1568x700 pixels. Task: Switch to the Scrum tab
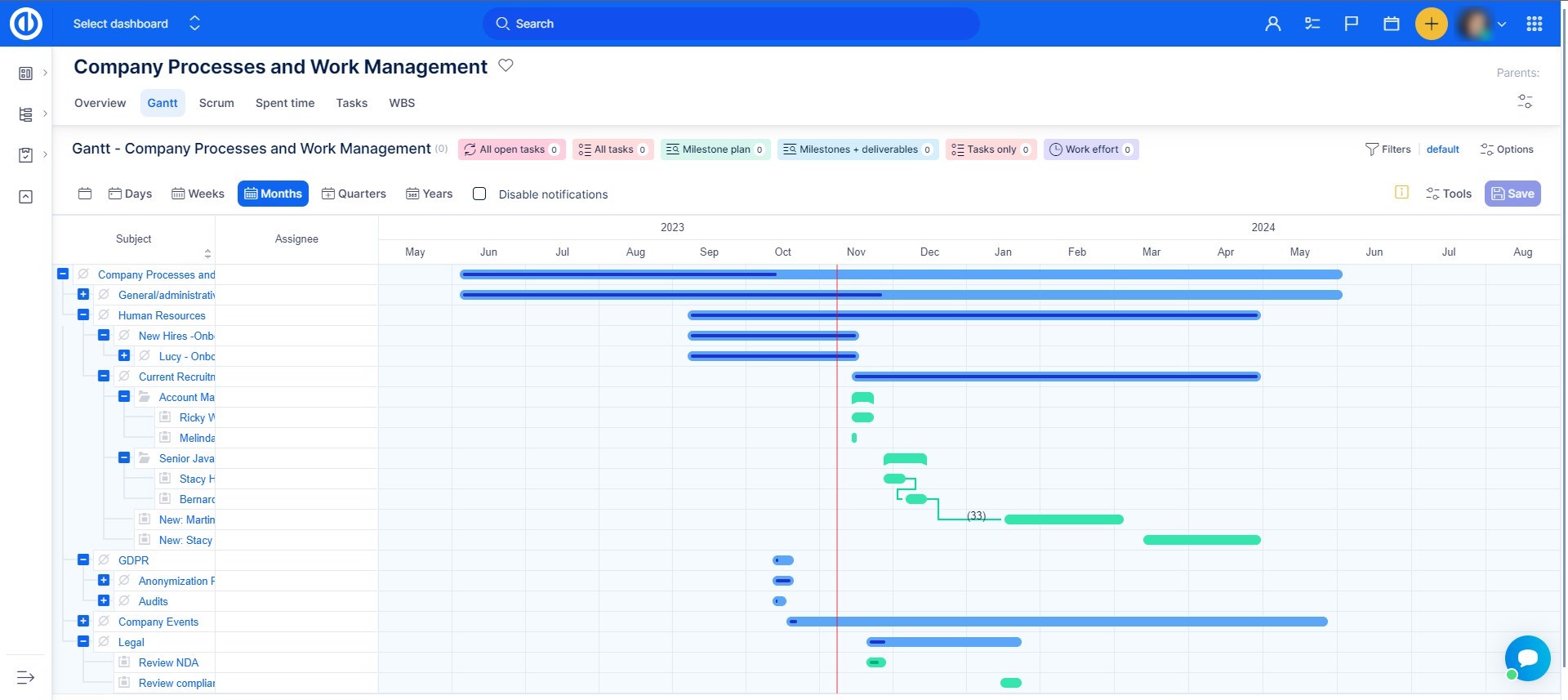216,103
